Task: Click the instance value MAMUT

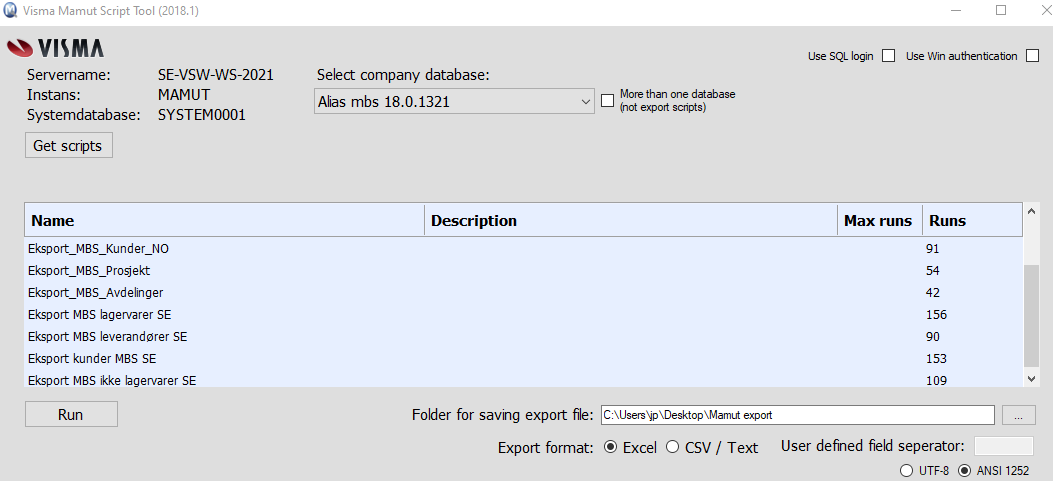Action: [x=184, y=95]
